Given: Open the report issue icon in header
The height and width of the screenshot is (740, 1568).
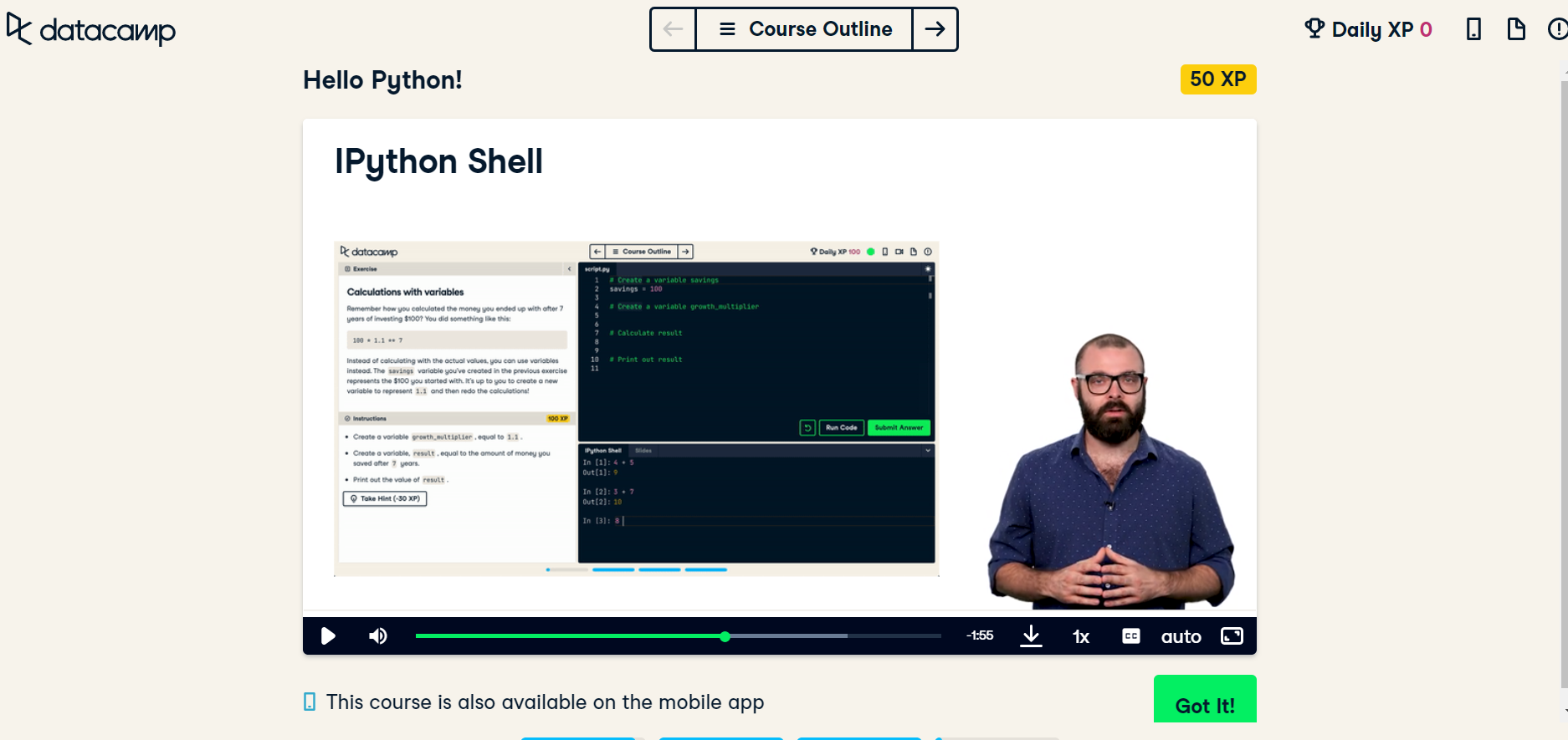Looking at the screenshot, I should (x=1558, y=29).
